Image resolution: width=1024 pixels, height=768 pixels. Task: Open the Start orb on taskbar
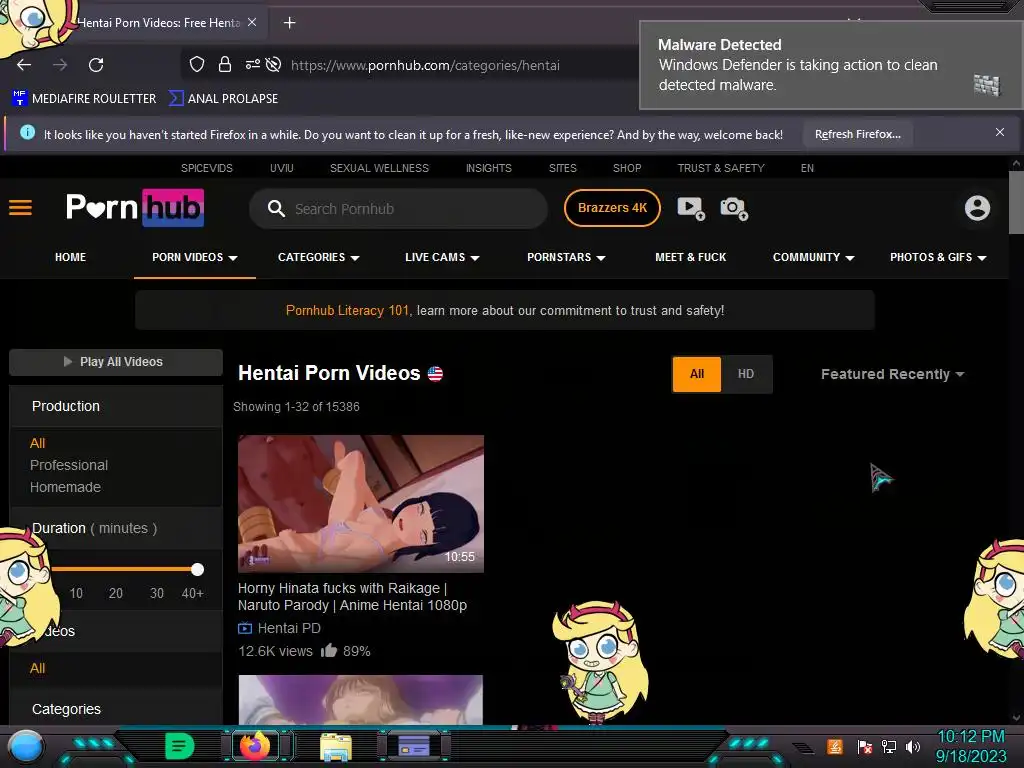[x=26, y=746]
